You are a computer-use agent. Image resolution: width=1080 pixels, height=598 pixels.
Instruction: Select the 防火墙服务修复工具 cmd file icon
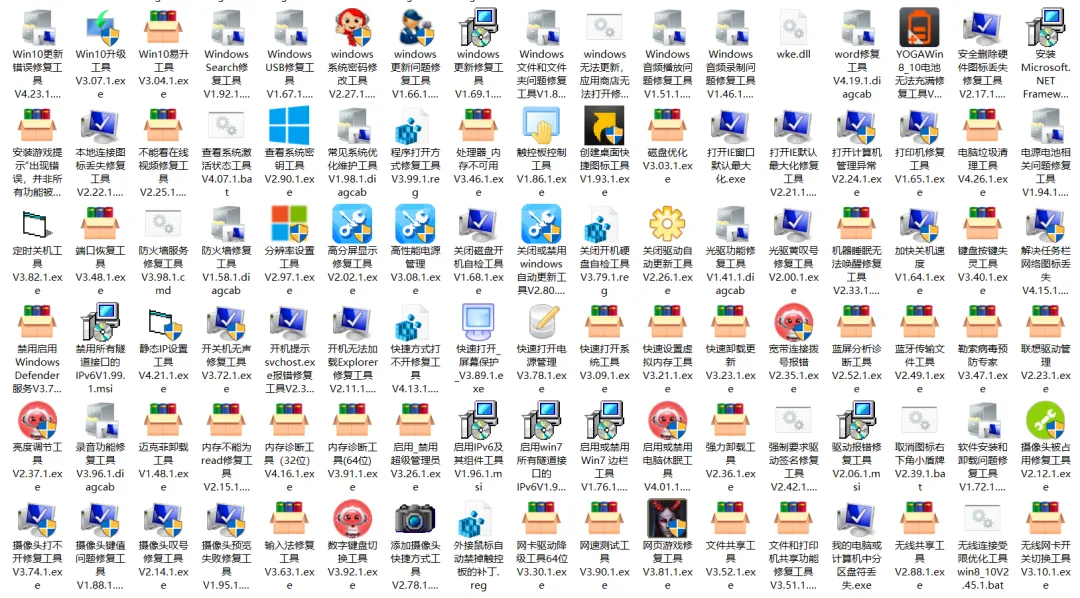tap(163, 225)
